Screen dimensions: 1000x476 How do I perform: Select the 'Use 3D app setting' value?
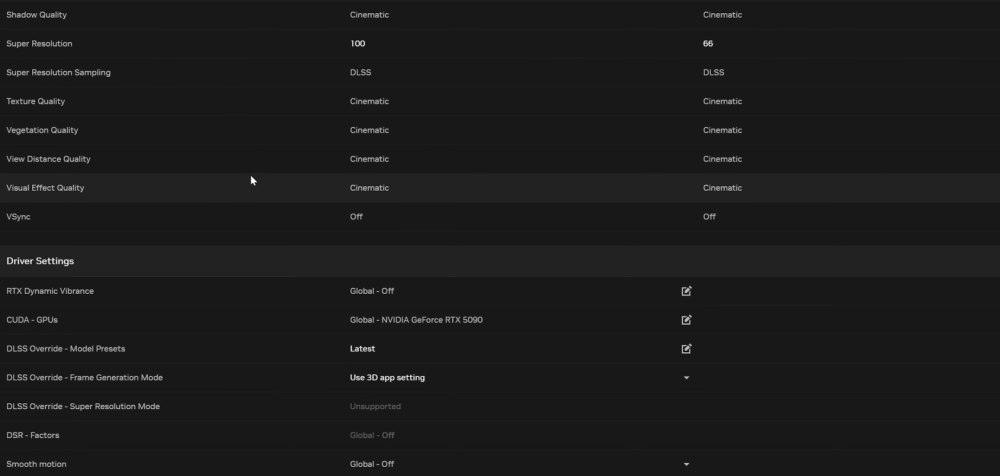point(387,378)
